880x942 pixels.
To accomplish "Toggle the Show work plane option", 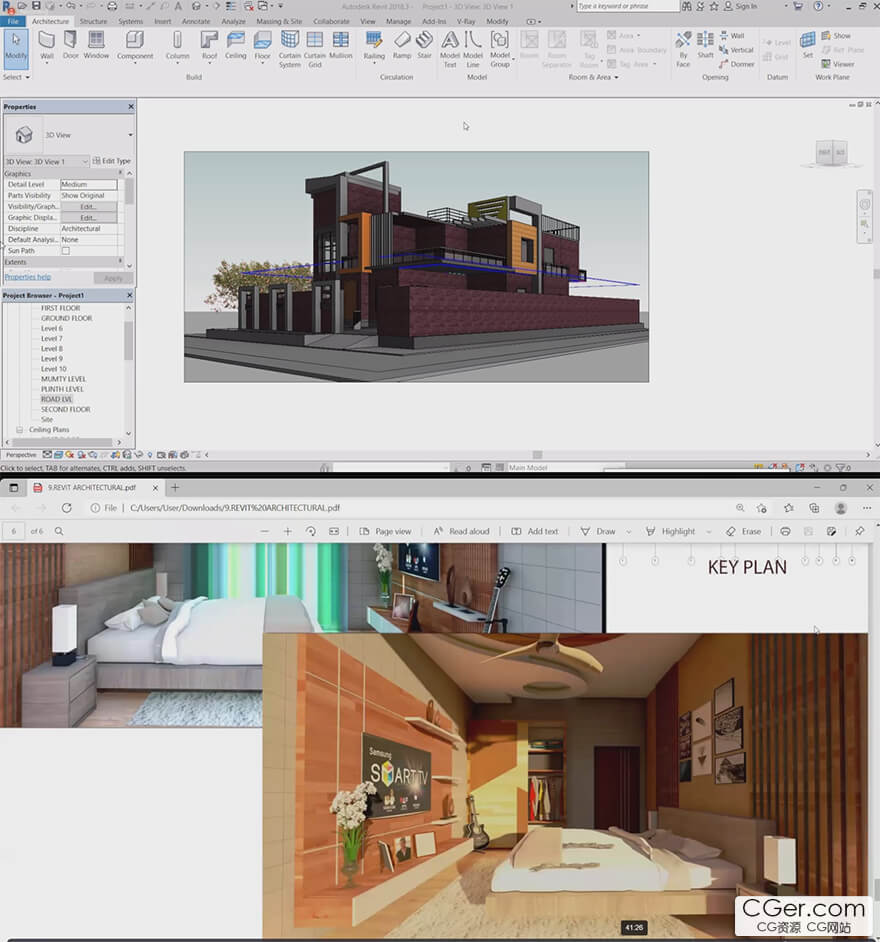I will pyautogui.click(x=836, y=35).
